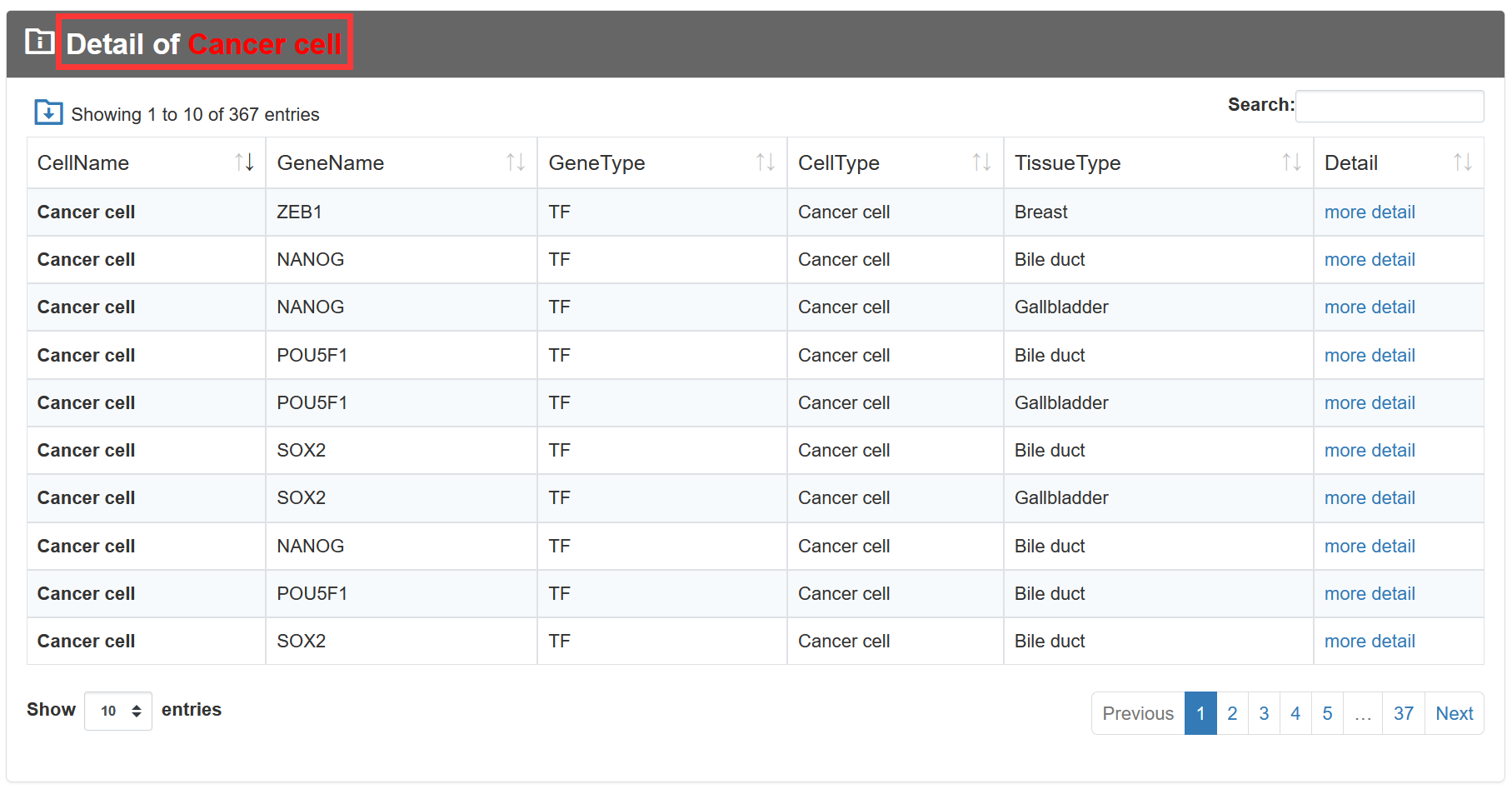Open more detail for last SOX2 row
Image resolution: width=1512 pixels, height=789 pixels.
click(x=1370, y=642)
